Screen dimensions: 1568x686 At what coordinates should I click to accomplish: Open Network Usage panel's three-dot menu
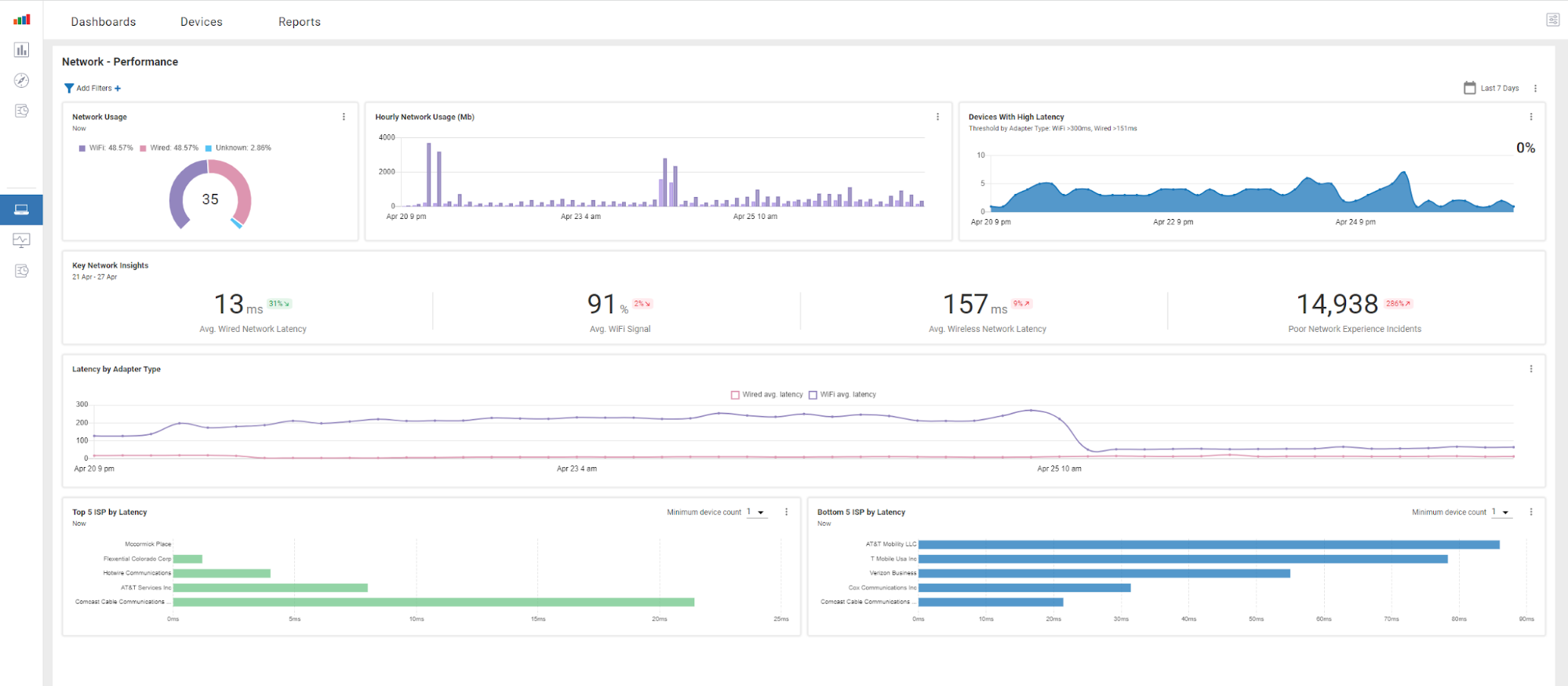coord(344,117)
